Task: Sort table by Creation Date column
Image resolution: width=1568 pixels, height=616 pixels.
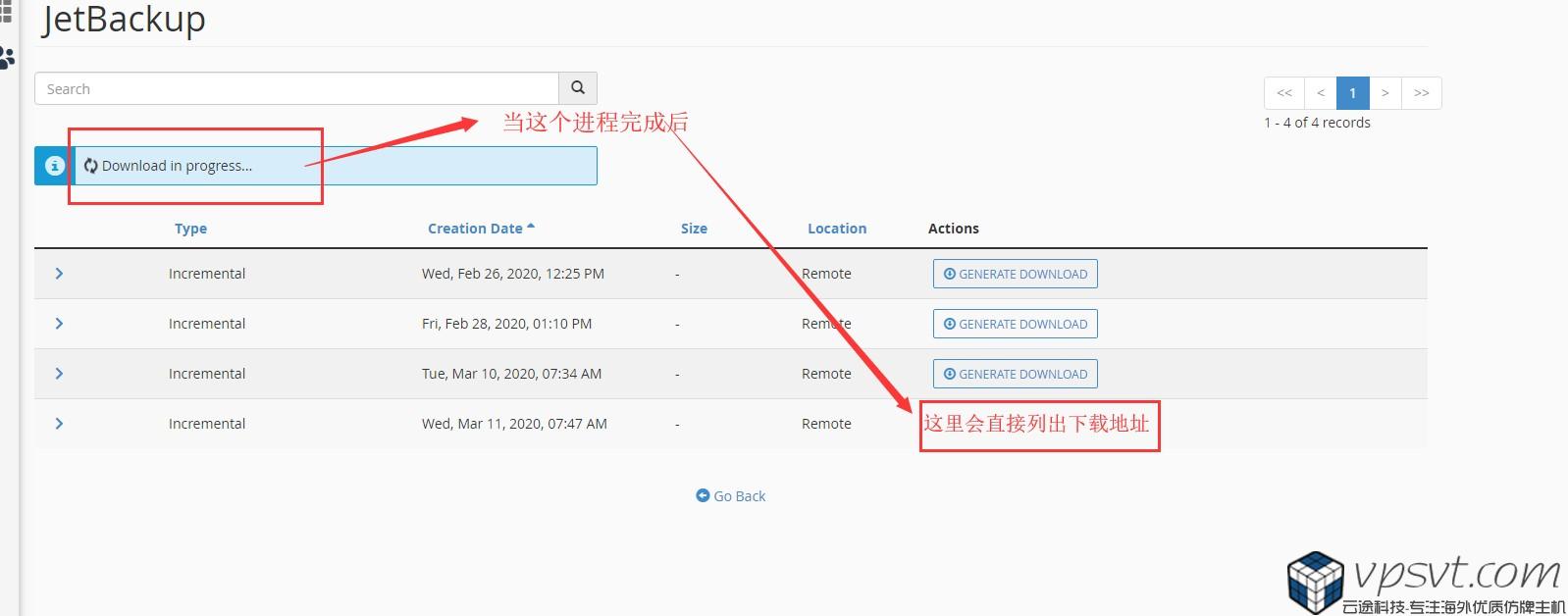Action: (x=476, y=229)
